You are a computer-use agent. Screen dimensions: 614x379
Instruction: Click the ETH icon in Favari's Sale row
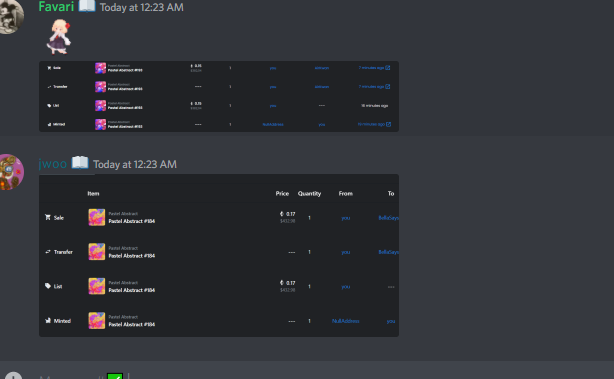point(191,66)
